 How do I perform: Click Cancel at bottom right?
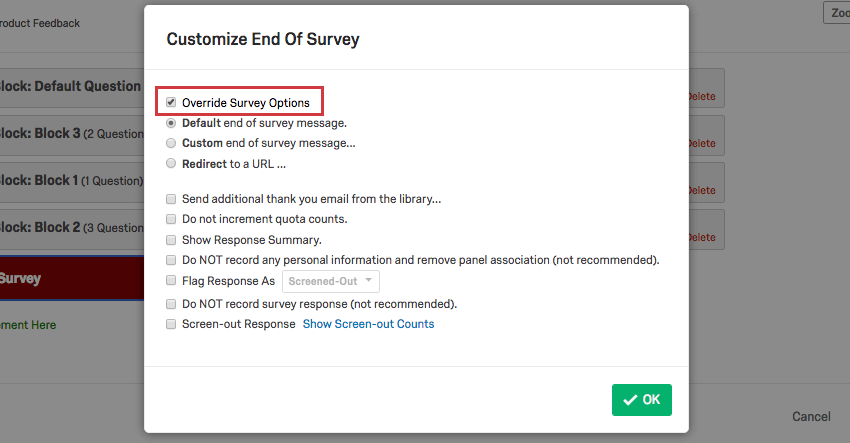point(811,416)
